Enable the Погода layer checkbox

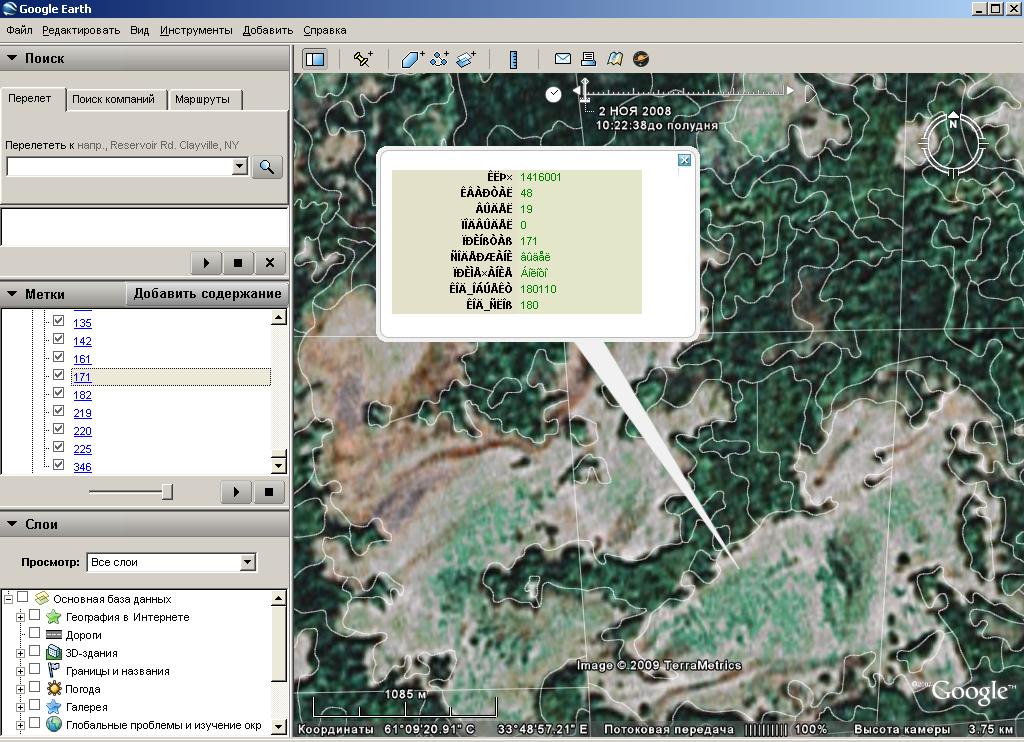pos(35,687)
